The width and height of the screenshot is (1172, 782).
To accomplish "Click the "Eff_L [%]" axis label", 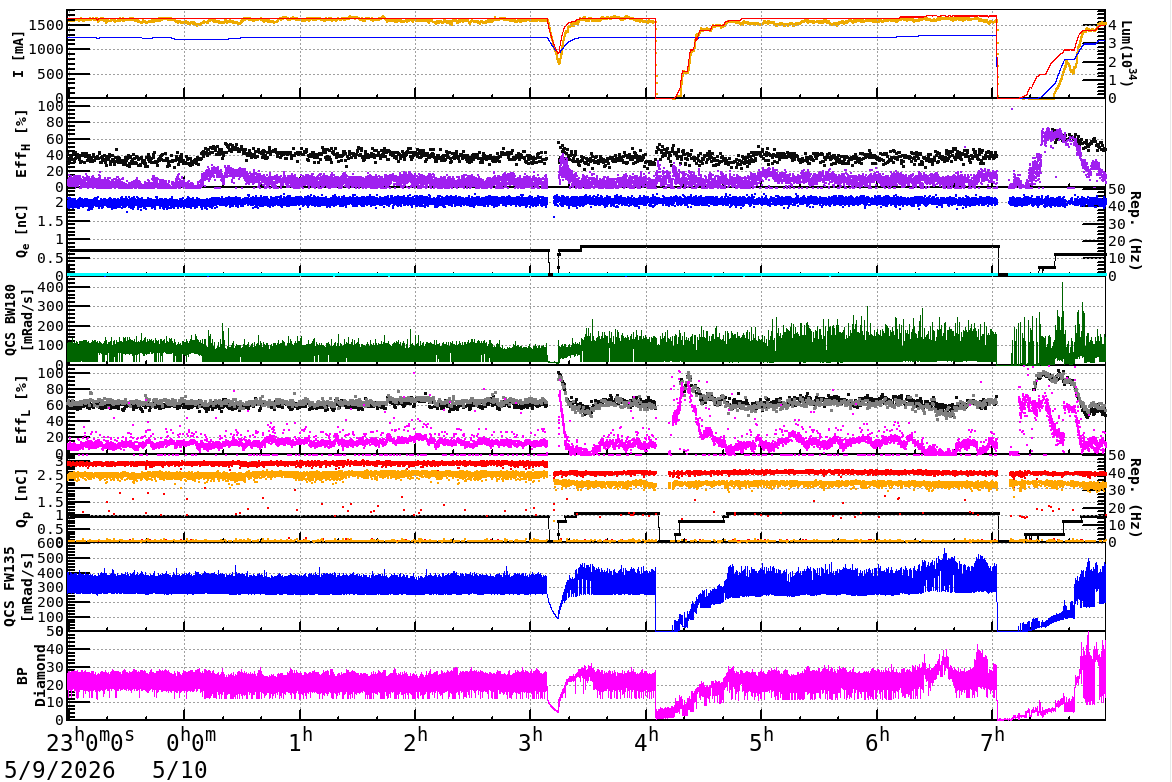I will [x=22, y=410].
